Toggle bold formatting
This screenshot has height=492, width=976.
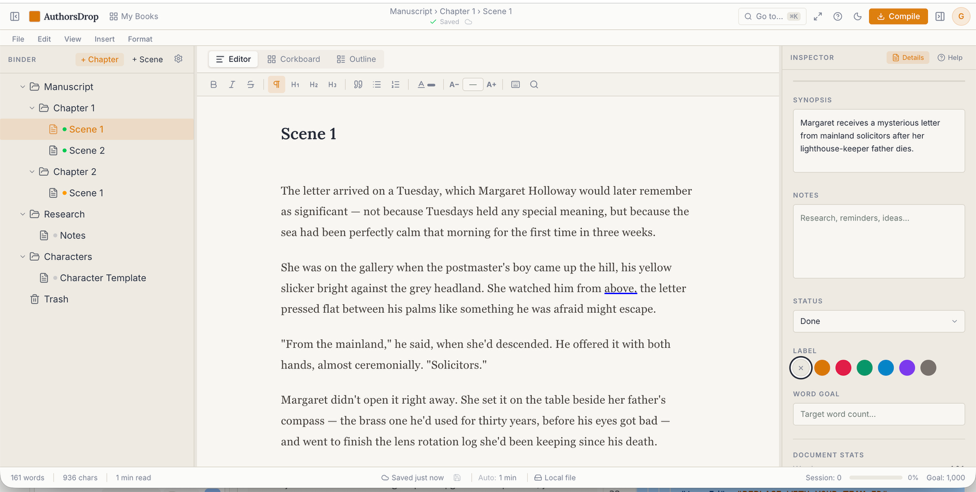tap(214, 85)
